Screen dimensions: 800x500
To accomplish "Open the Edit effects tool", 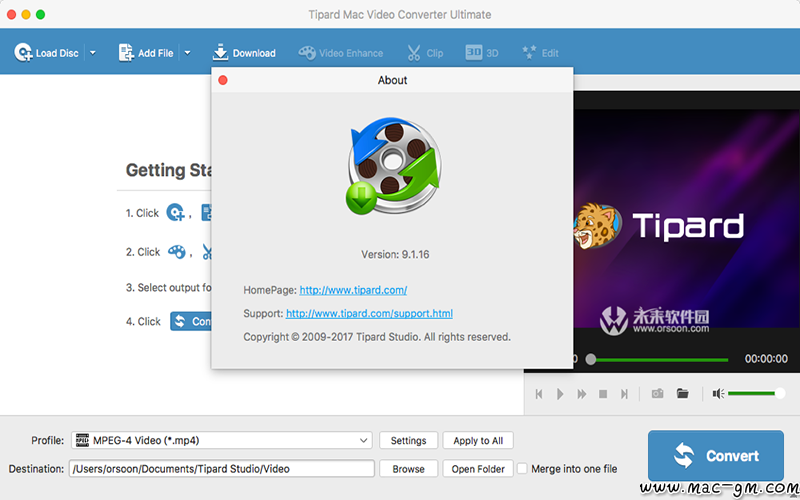I will coord(540,53).
